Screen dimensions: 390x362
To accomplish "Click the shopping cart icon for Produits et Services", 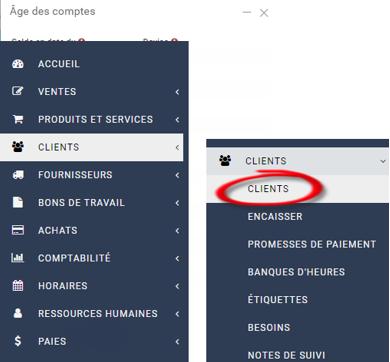I will [18, 119].
